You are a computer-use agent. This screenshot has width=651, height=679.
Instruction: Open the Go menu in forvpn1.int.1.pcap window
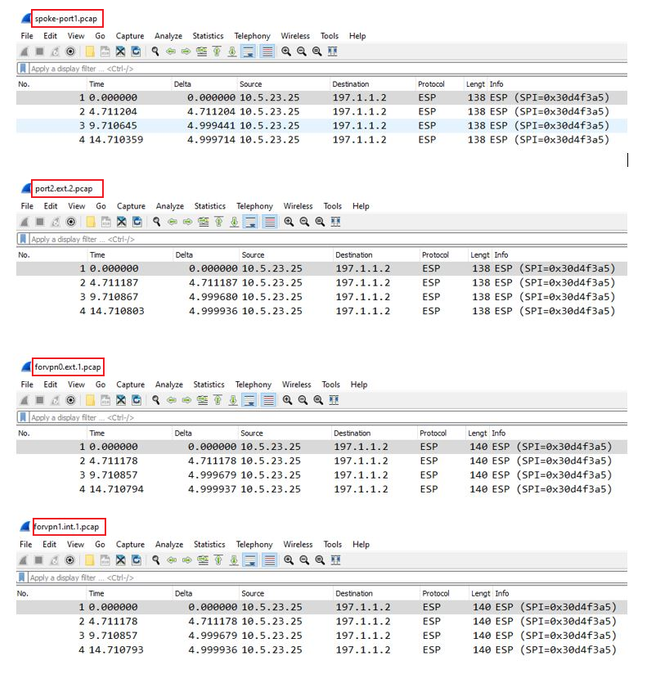tap(100, 544)
